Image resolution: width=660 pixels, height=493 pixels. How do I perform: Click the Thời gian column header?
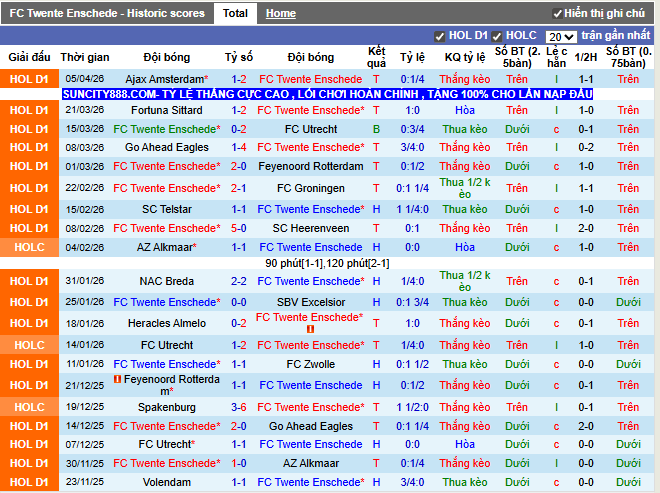coord(85,57)
